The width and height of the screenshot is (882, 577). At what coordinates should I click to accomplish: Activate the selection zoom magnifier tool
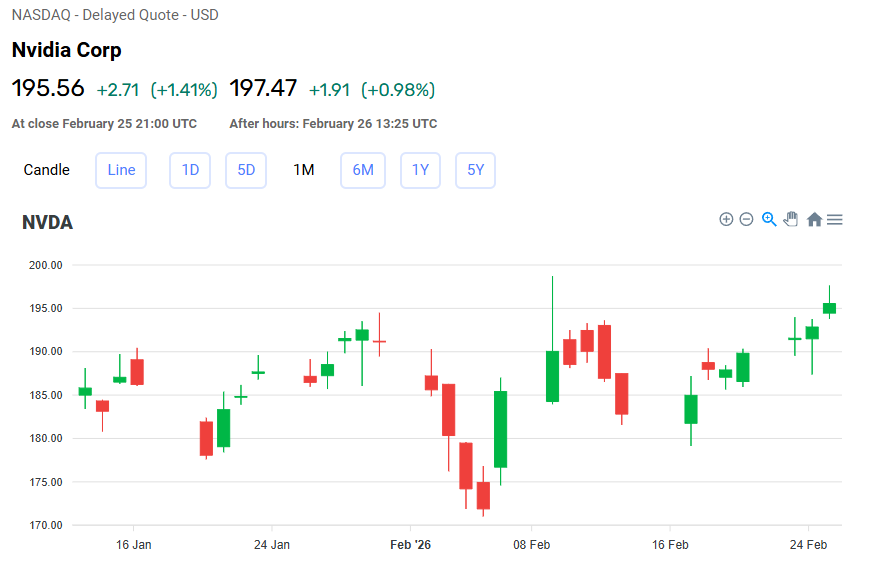(769, 219)
